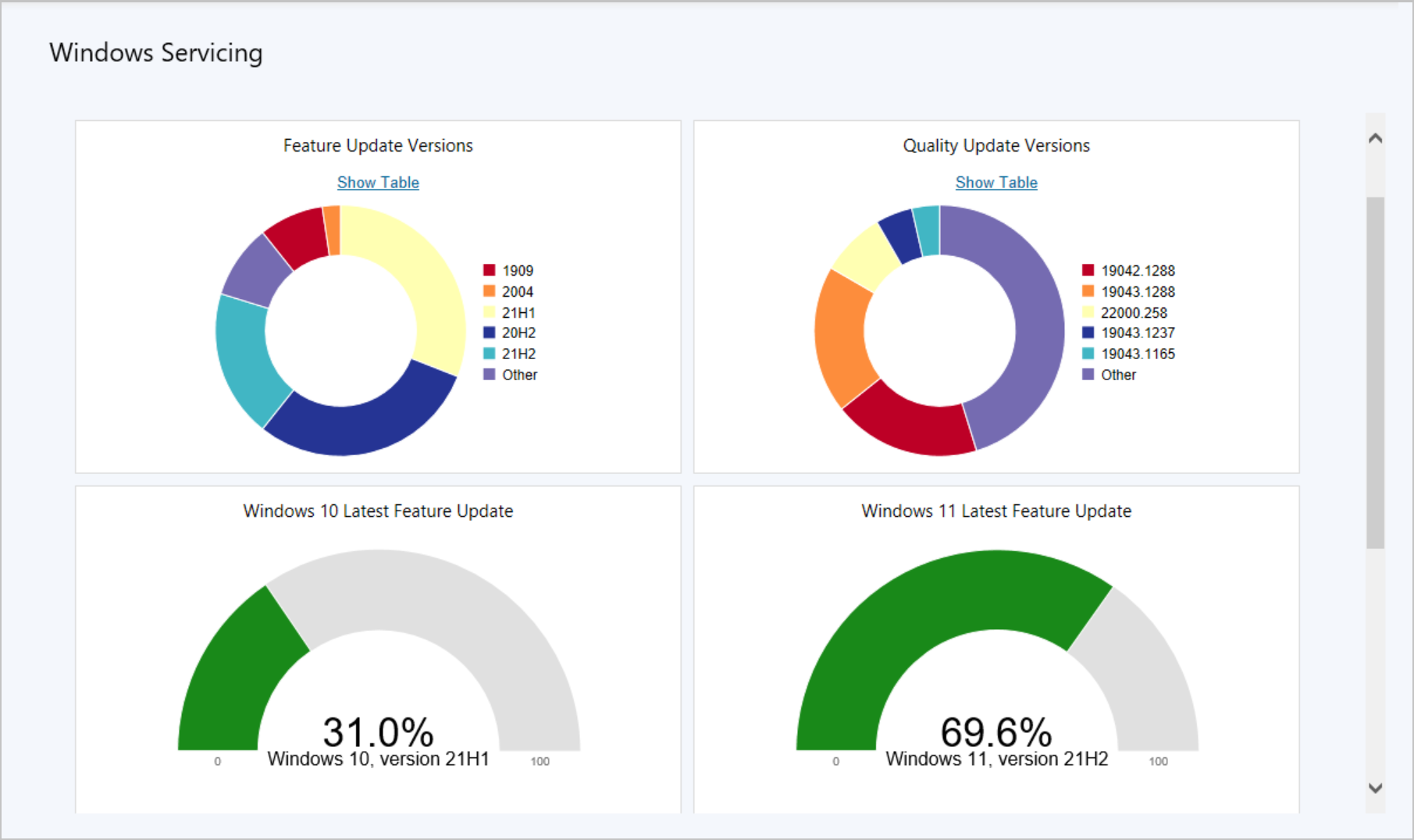This screenshot has height=840, width=1414.
Task: Click the 1909 legend label
Action: (518, 271)
